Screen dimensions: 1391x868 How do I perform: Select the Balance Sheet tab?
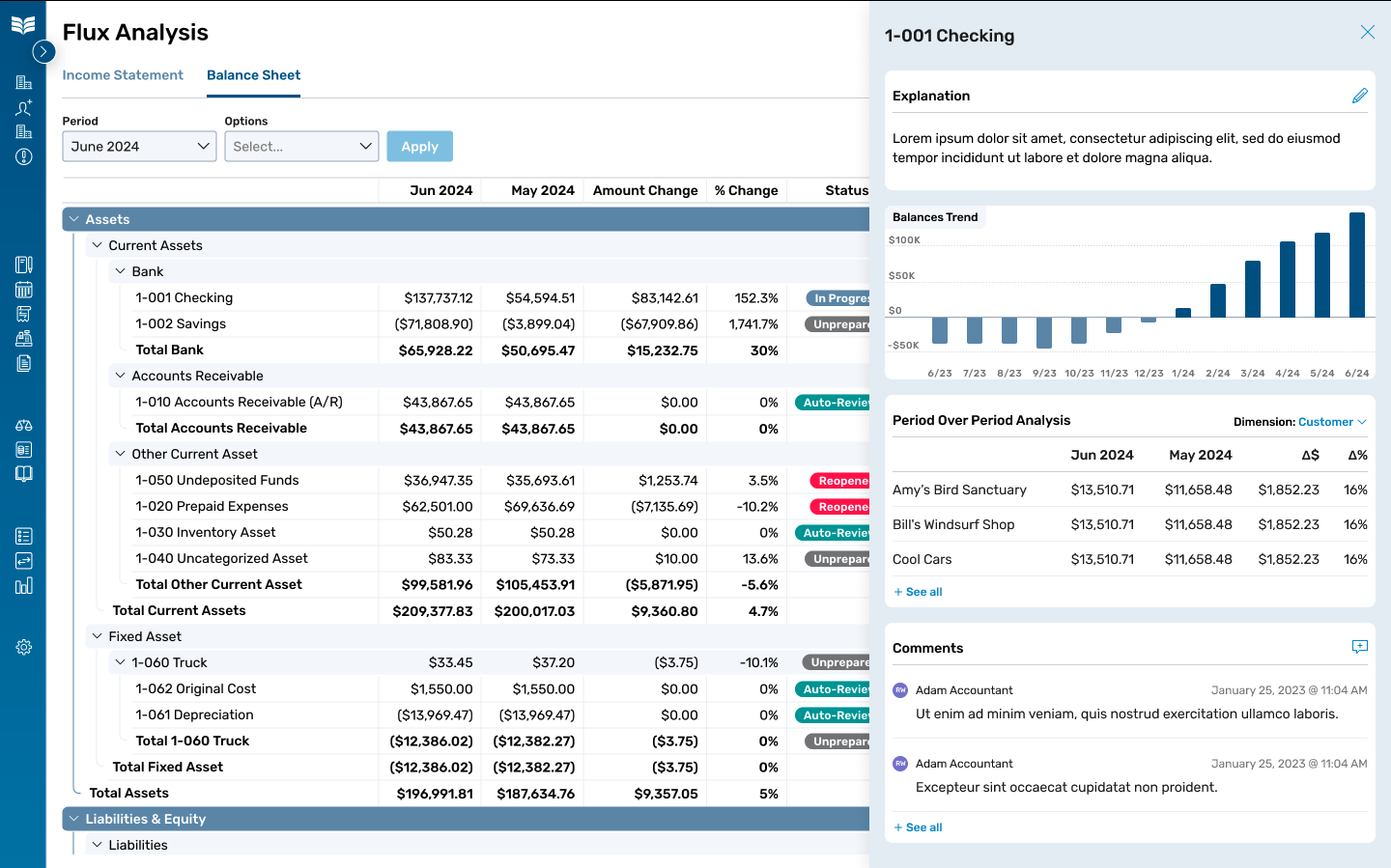click(x=253, y=75)
